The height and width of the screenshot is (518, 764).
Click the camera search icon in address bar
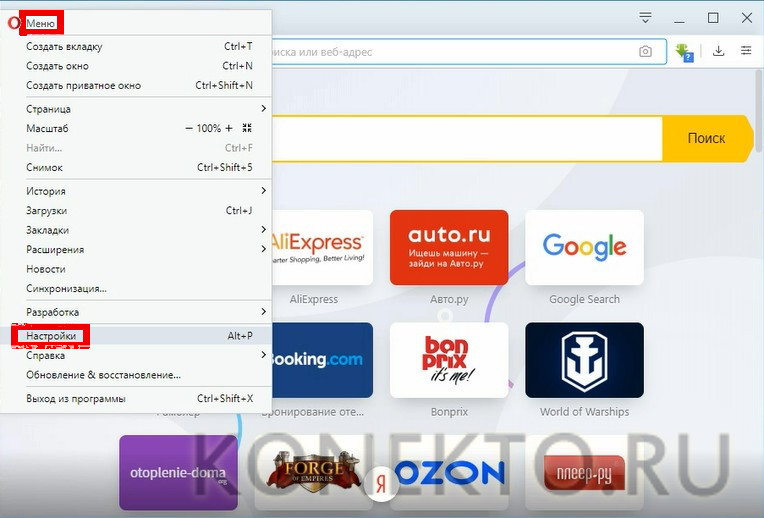click(645, 51)
